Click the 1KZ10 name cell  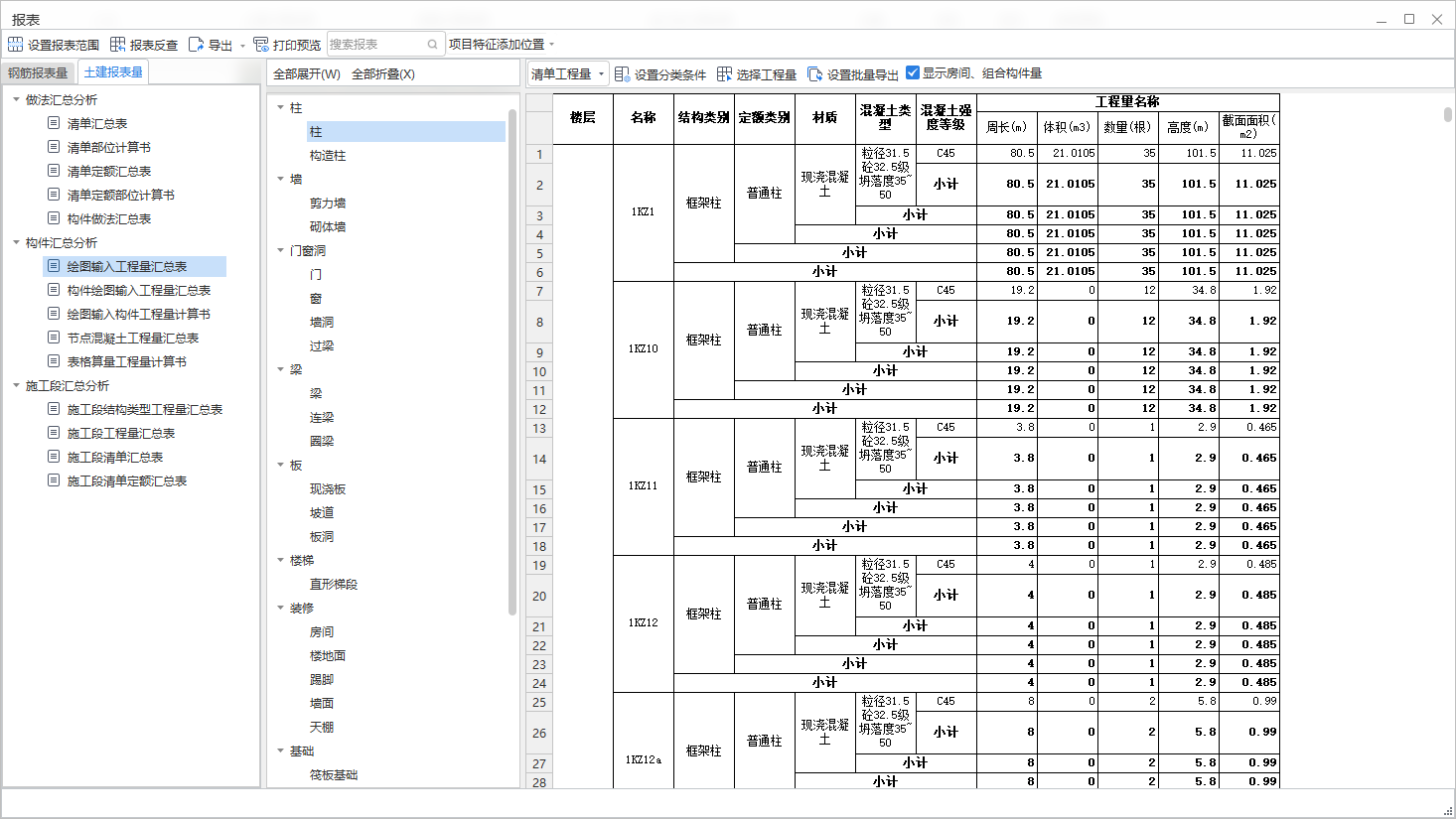coord(644,349)
